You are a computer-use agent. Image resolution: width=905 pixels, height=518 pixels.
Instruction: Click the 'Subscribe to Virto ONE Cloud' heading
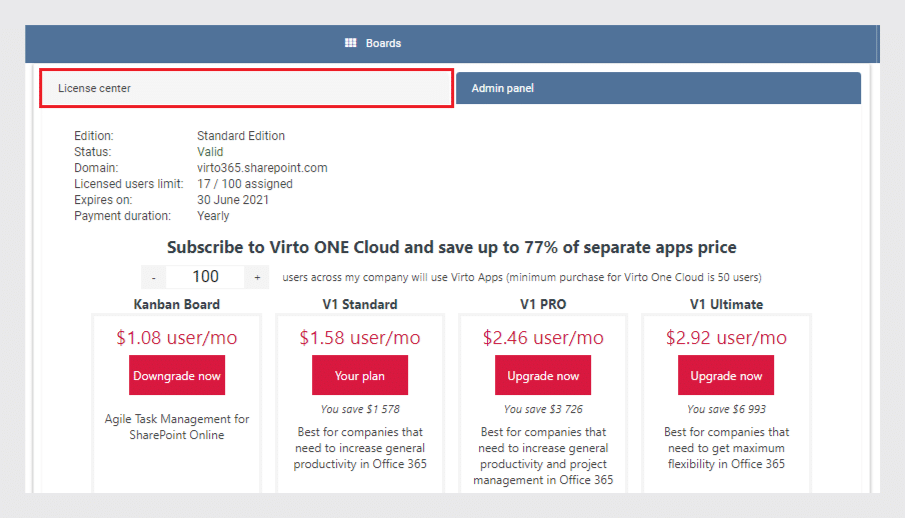(x=451, y=247)
